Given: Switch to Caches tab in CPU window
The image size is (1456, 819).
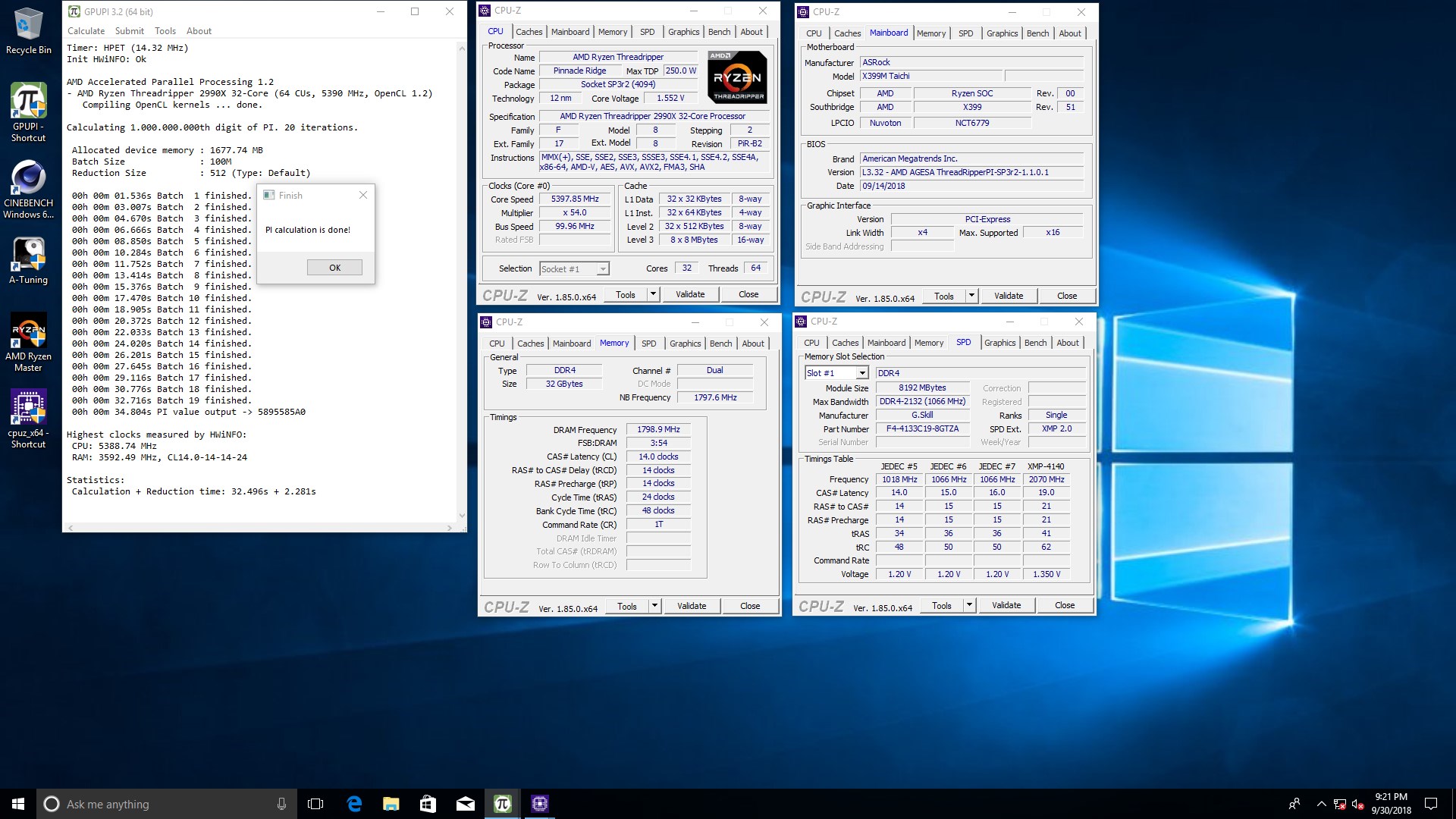Looking at the screenshot, I should (x=529, y=32).
